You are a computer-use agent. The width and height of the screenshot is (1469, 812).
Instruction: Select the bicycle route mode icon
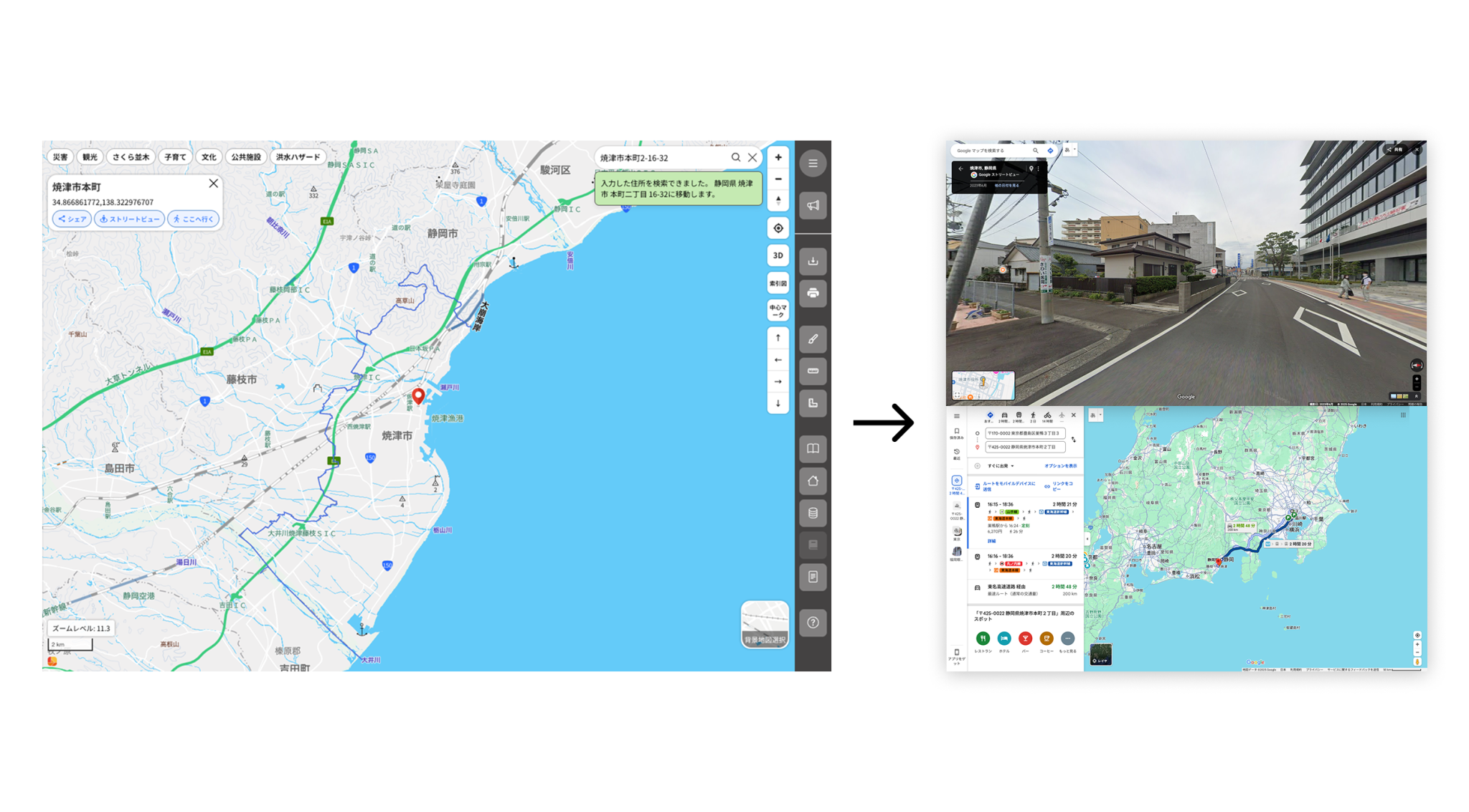click(x=1048, y=415)
